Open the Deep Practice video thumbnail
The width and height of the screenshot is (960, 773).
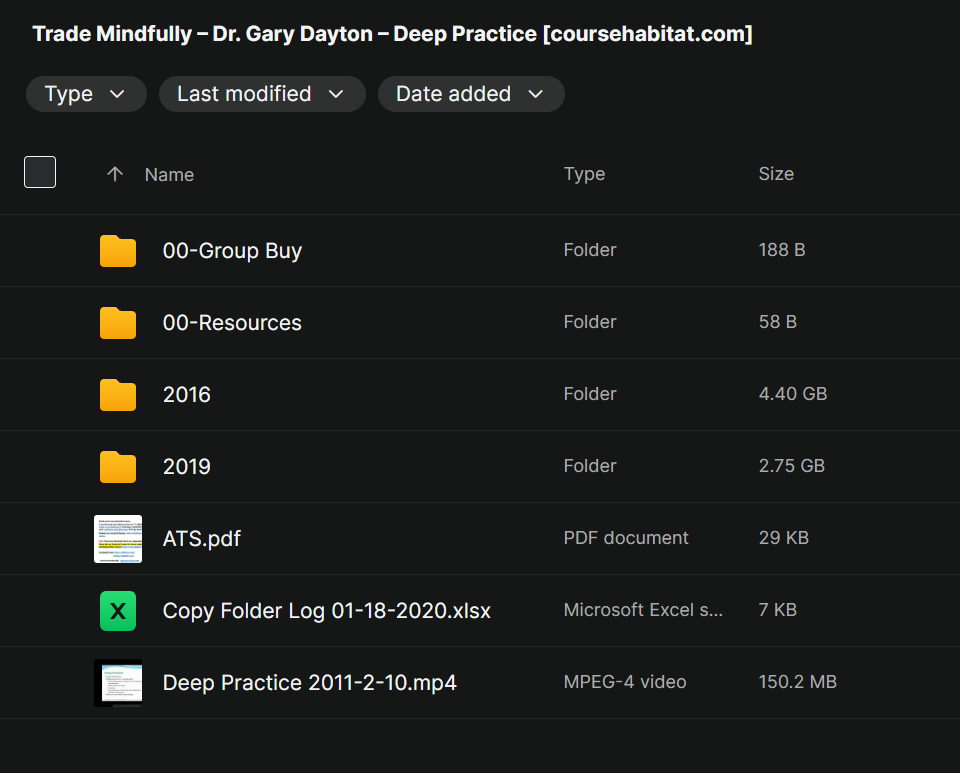point(118,683)
